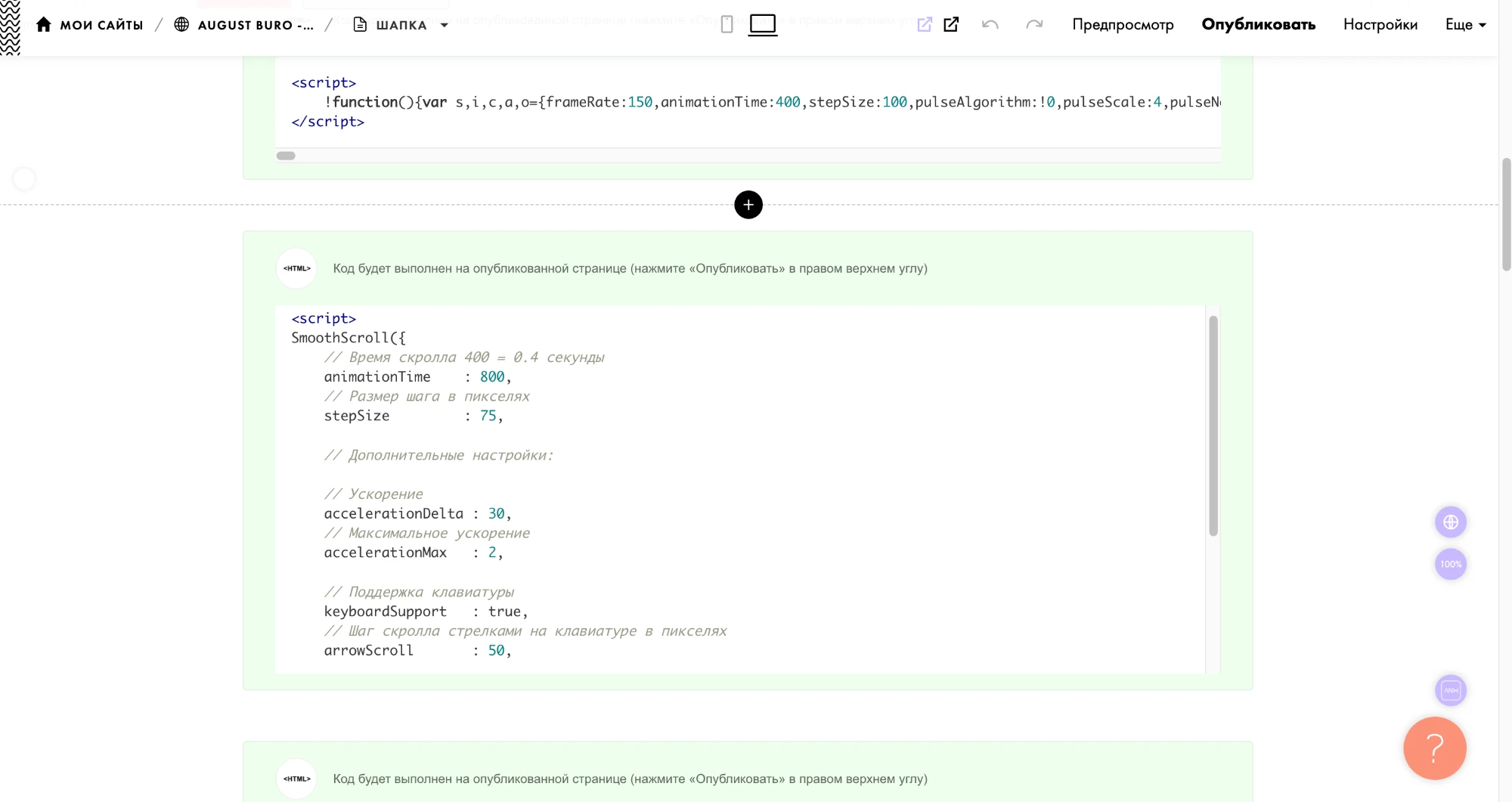Viewport: 1512px width, 802px height.
Task: Switch to desktop screen preview icon
Action: pyautogui.click(x=763, y=25)
